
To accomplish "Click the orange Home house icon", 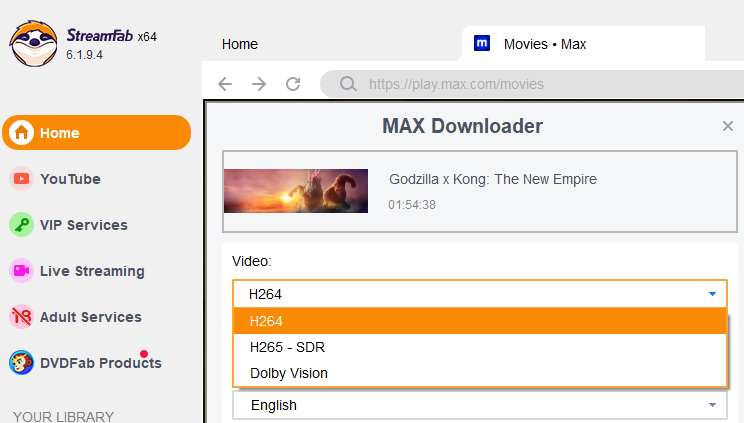I will (x=21, y=132).
